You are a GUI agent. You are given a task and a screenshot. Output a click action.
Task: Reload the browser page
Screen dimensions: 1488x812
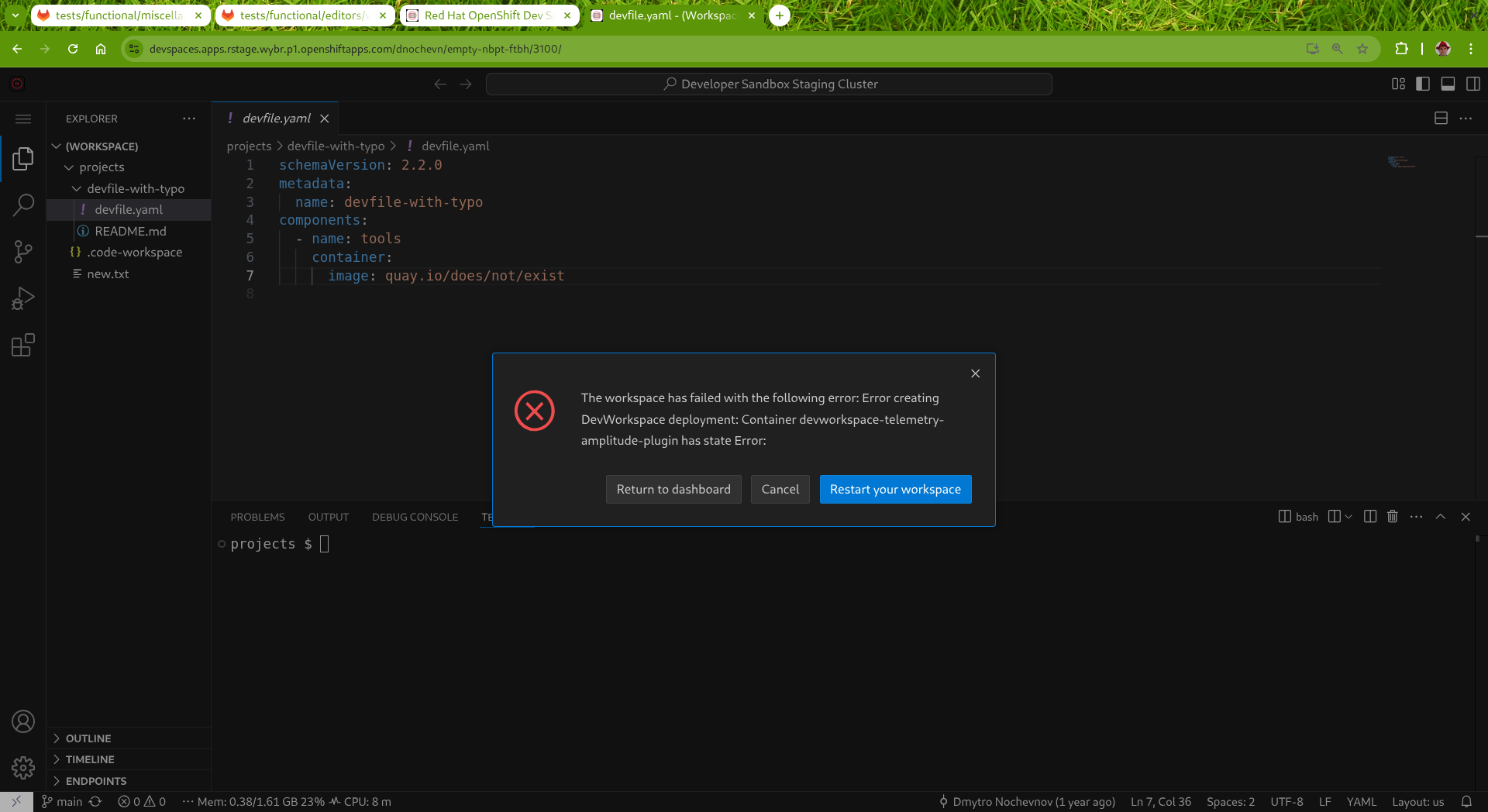point(73,49)
